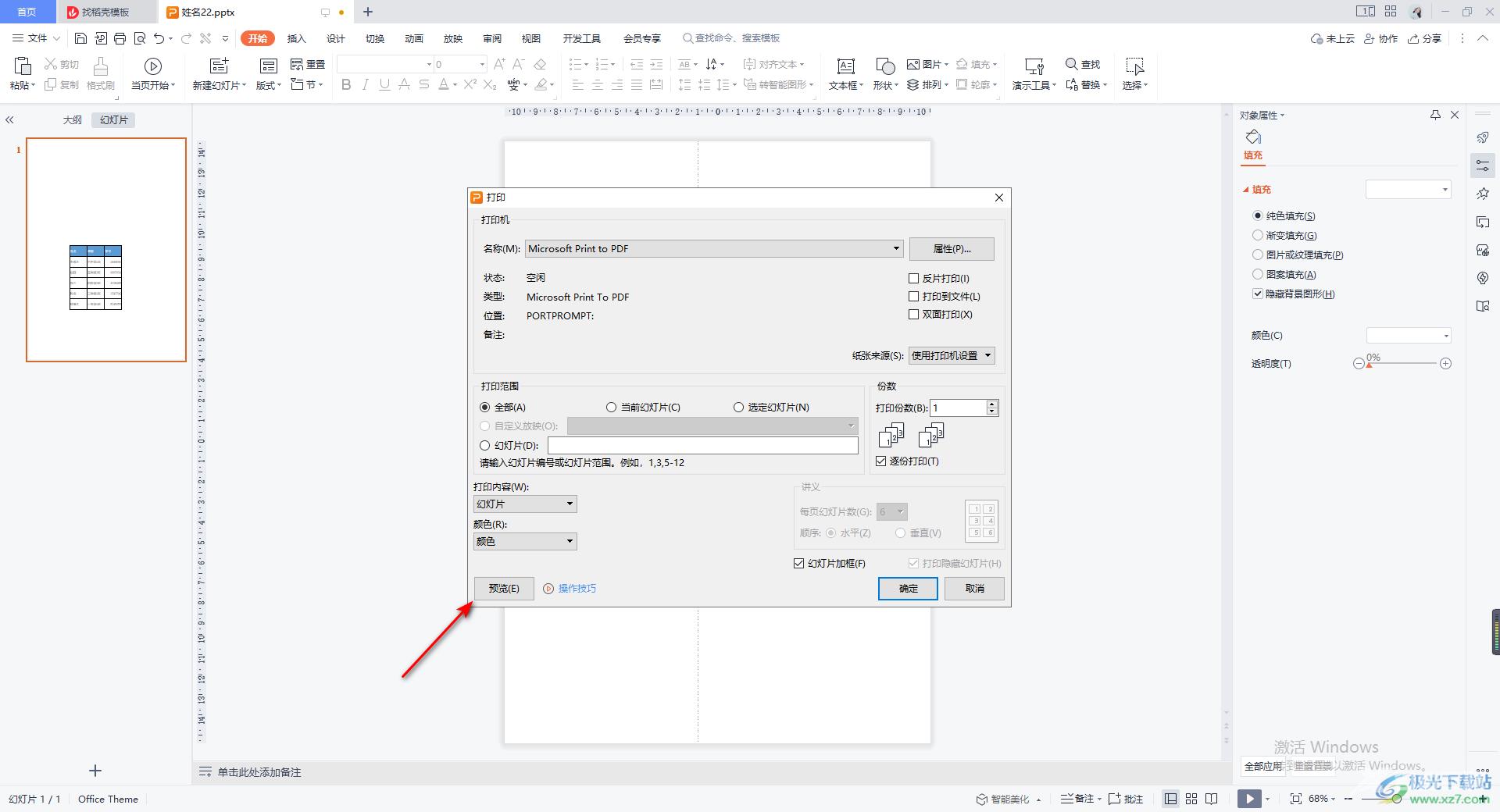The width and height of the screenshot is (1500, 812).
Task: Open the Animation (动画) ribbon tab
Action: point(414,38)
